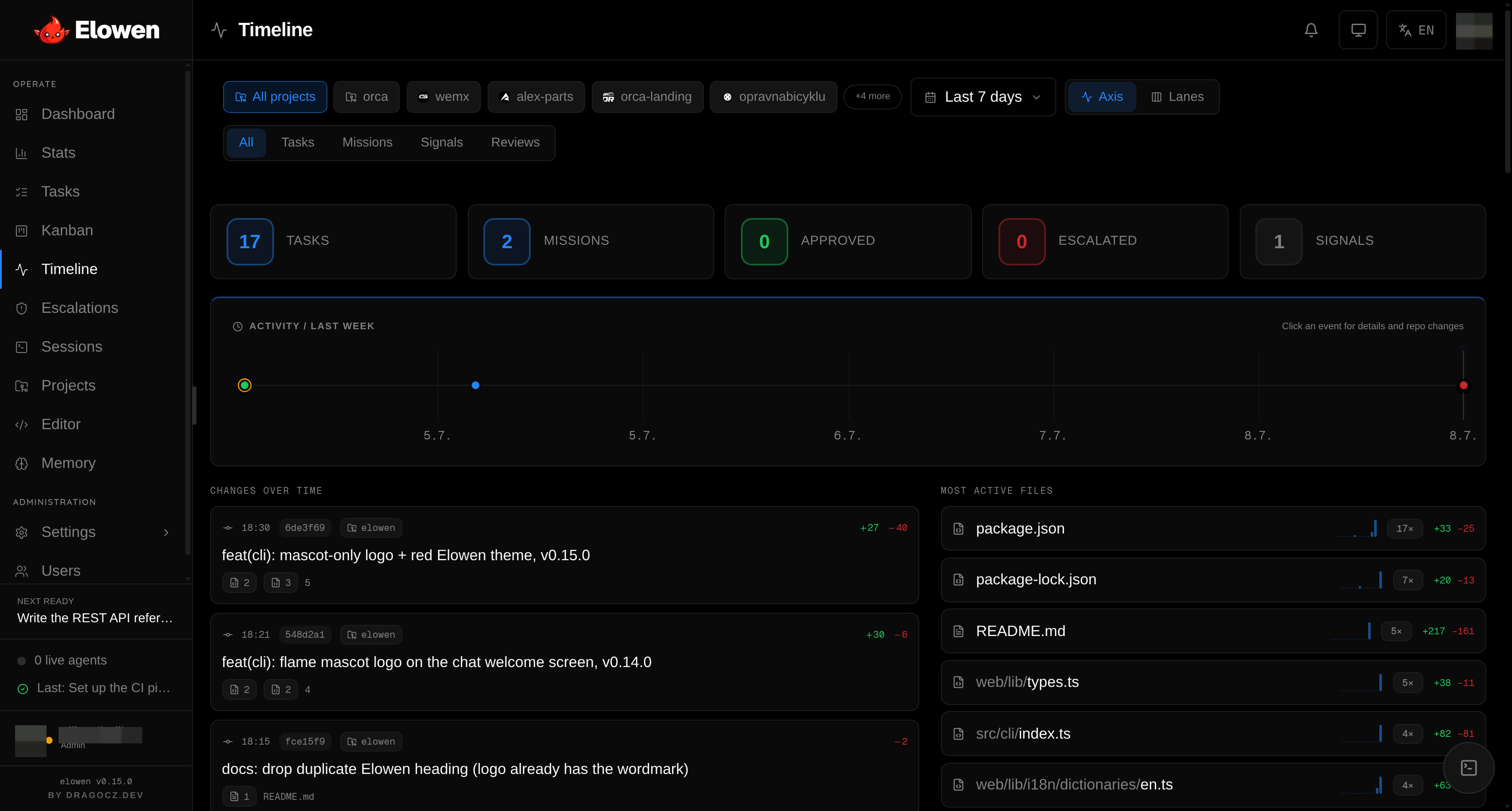Image resolution: width=1512 pixels, height=811 pixels.
Task: Click the Projects folder icon in sidebar
Action: point(22,386)
